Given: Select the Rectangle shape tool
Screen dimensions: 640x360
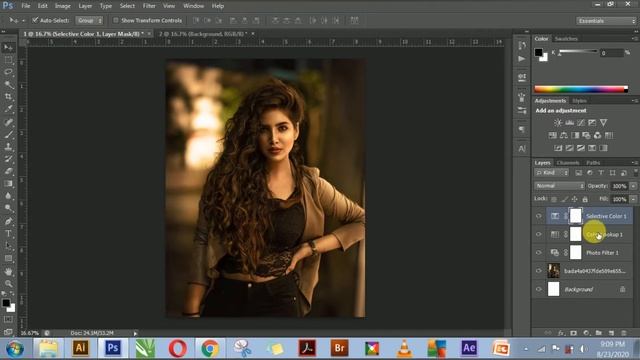Looking at the screenshot, I should 8,258.
